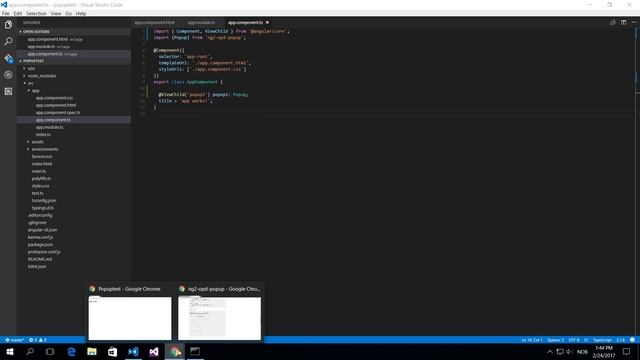640x360 pixels.
Task: Click the volume icon in the system tray
Action: [x=569, y=351]
